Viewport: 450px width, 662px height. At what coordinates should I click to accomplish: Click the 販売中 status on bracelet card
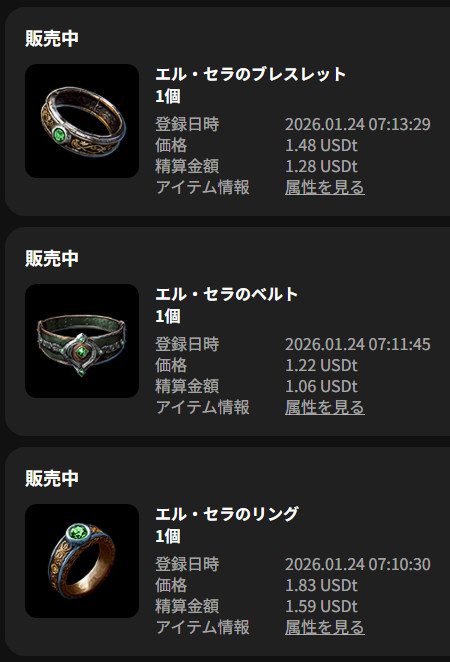point(52,38)
